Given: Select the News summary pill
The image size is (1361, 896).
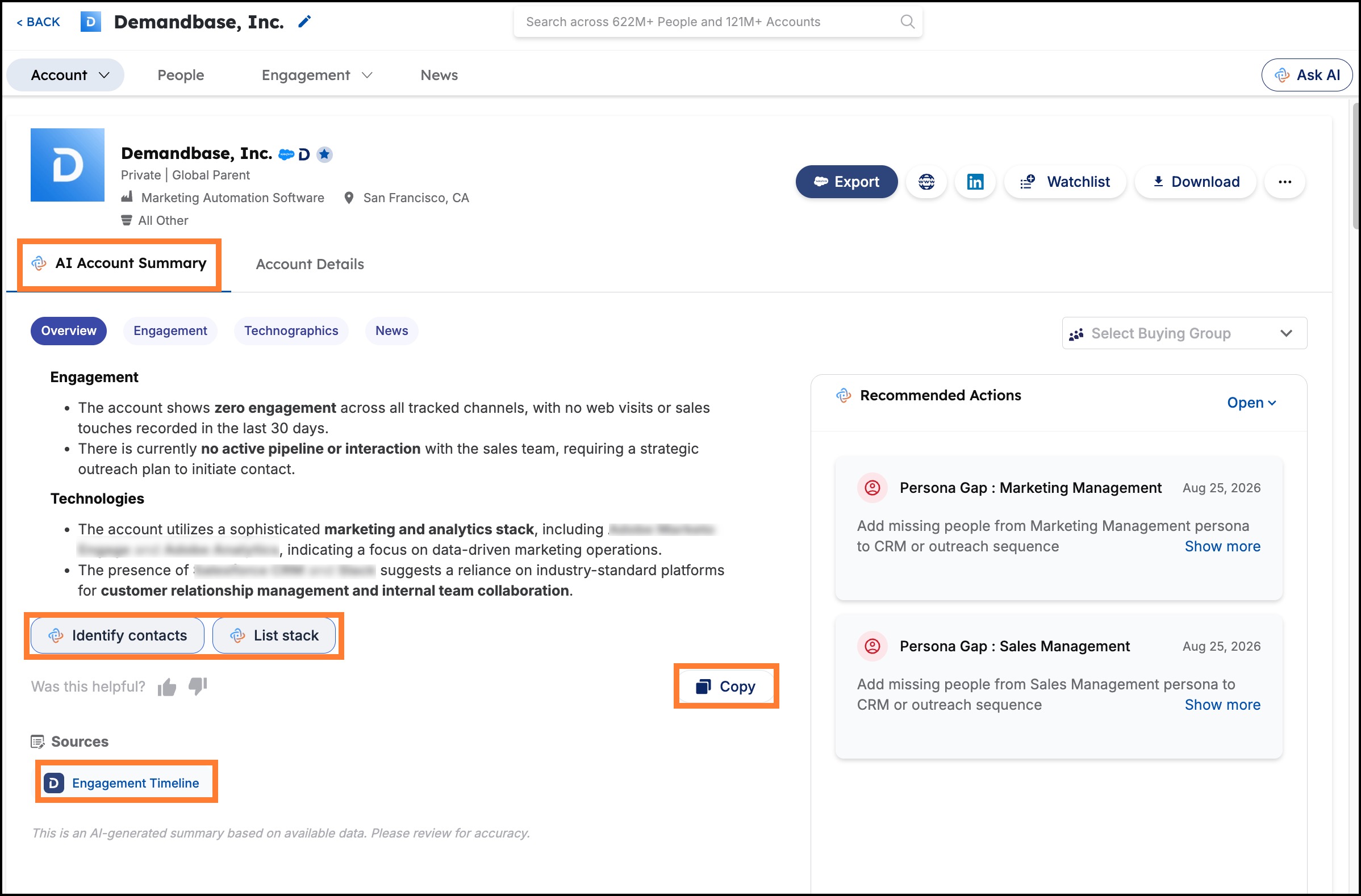Looking at the screenshot, I should pyautogui.click(x=392, y=330).
